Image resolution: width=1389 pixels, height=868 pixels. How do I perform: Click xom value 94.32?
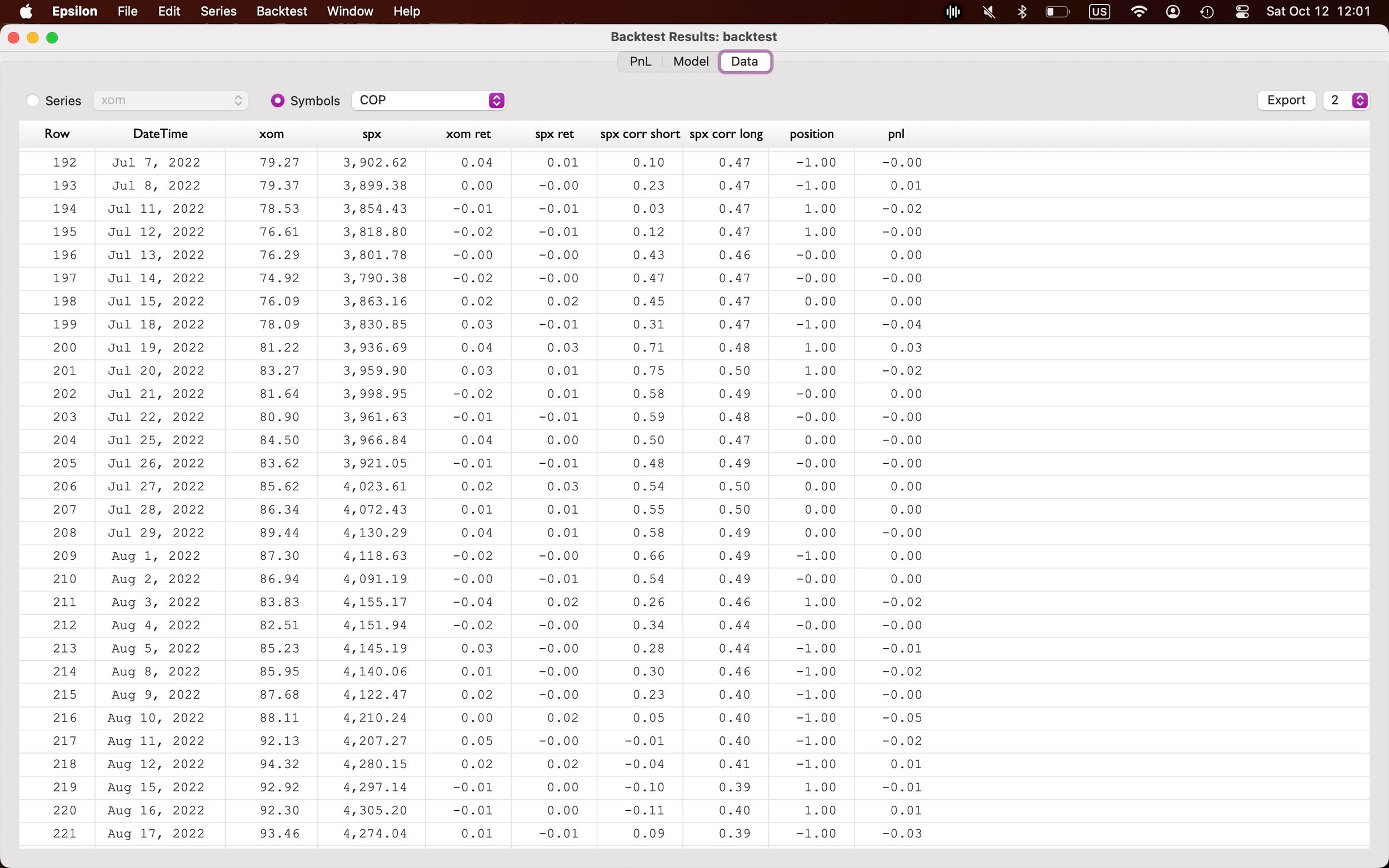279,764
